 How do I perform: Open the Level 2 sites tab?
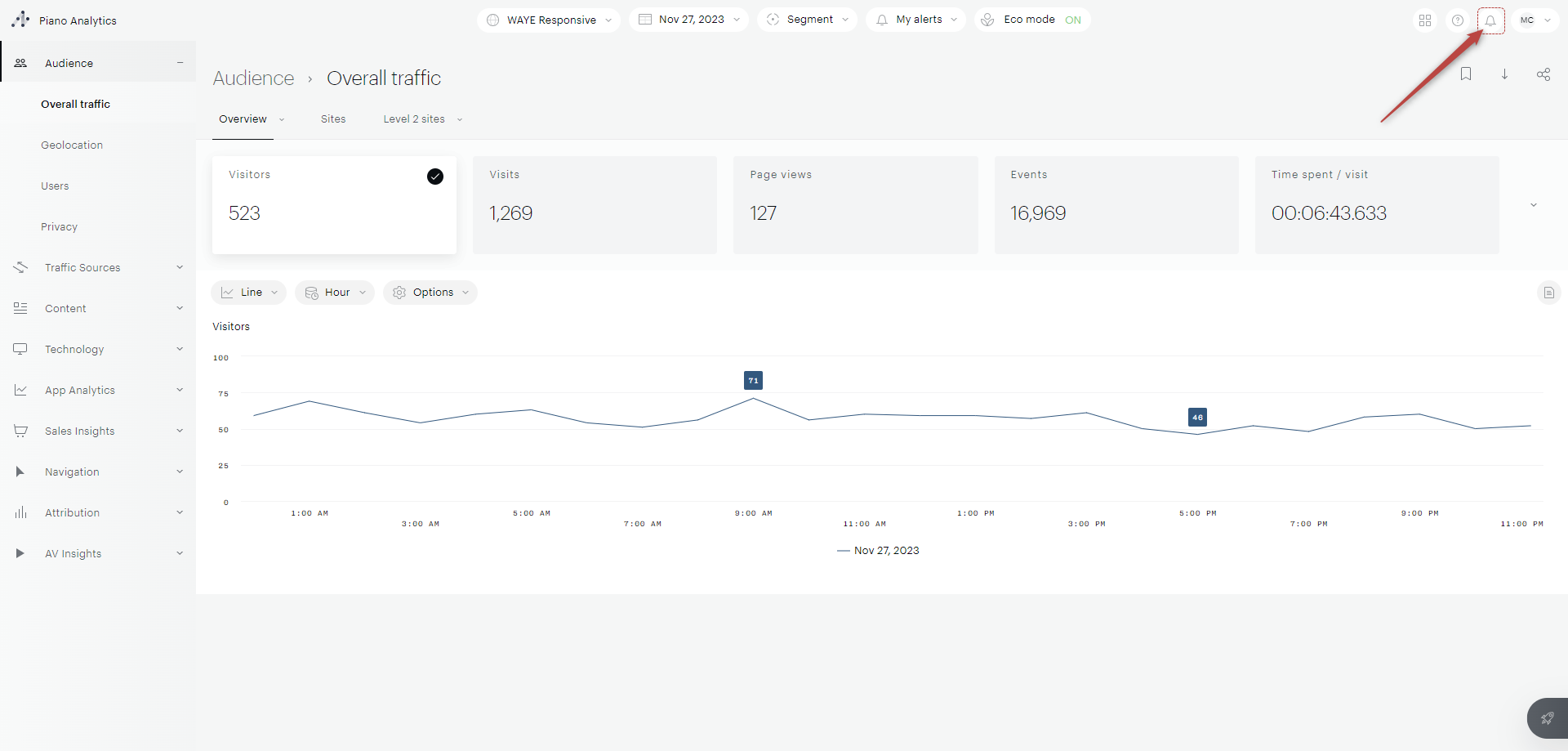click(414, 119)
